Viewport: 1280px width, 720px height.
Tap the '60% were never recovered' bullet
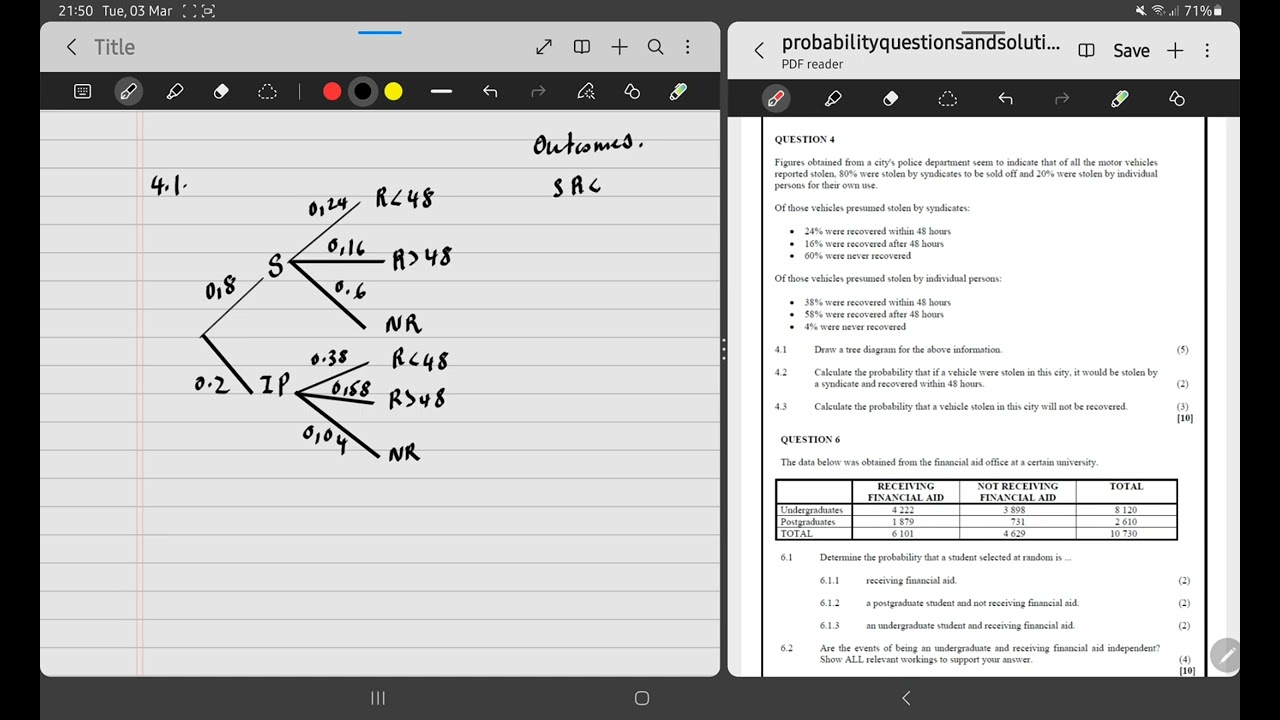(857, 256)
